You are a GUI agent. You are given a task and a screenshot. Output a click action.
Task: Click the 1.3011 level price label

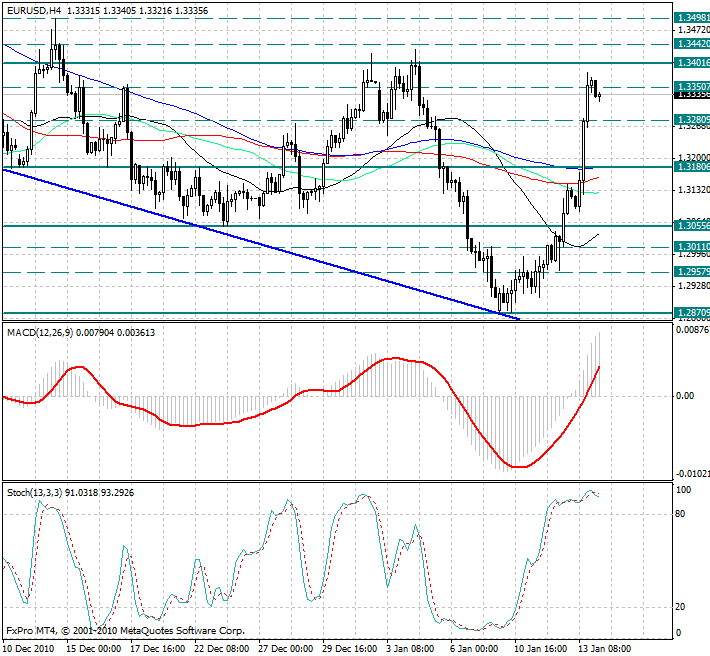pos(692,247)
